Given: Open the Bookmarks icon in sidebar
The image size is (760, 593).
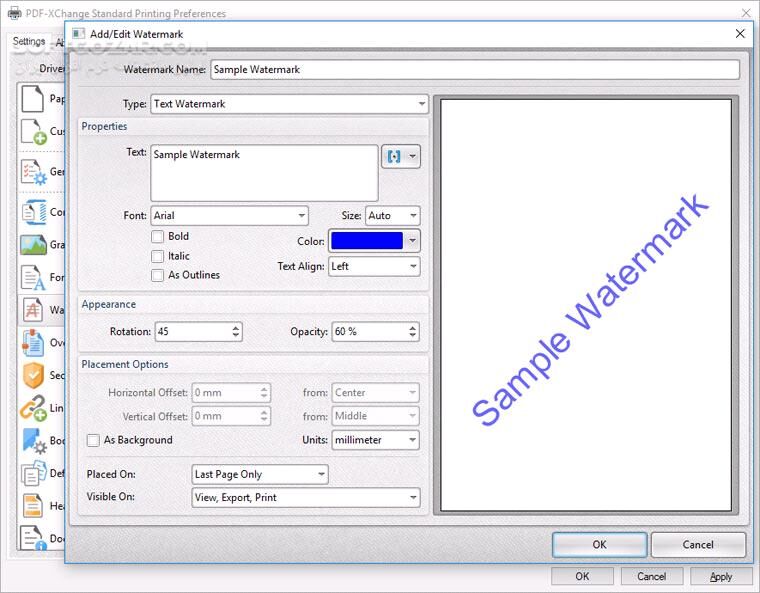Looking at the screenshot, I should pos(33,441).
